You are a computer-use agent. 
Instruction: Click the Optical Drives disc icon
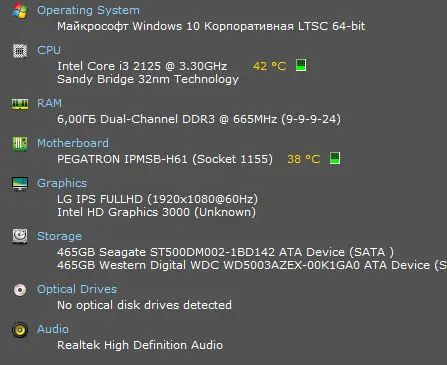(20, 290)
